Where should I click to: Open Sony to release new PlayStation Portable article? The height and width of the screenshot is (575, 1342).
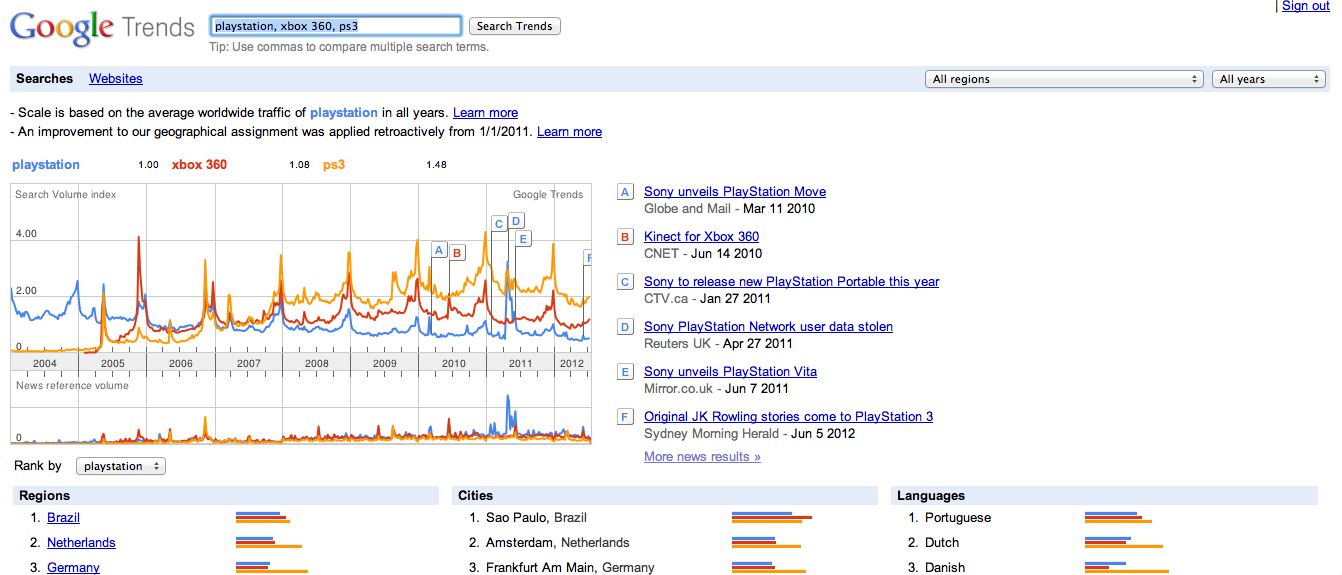pyautogui.click(x=792, y=282)
